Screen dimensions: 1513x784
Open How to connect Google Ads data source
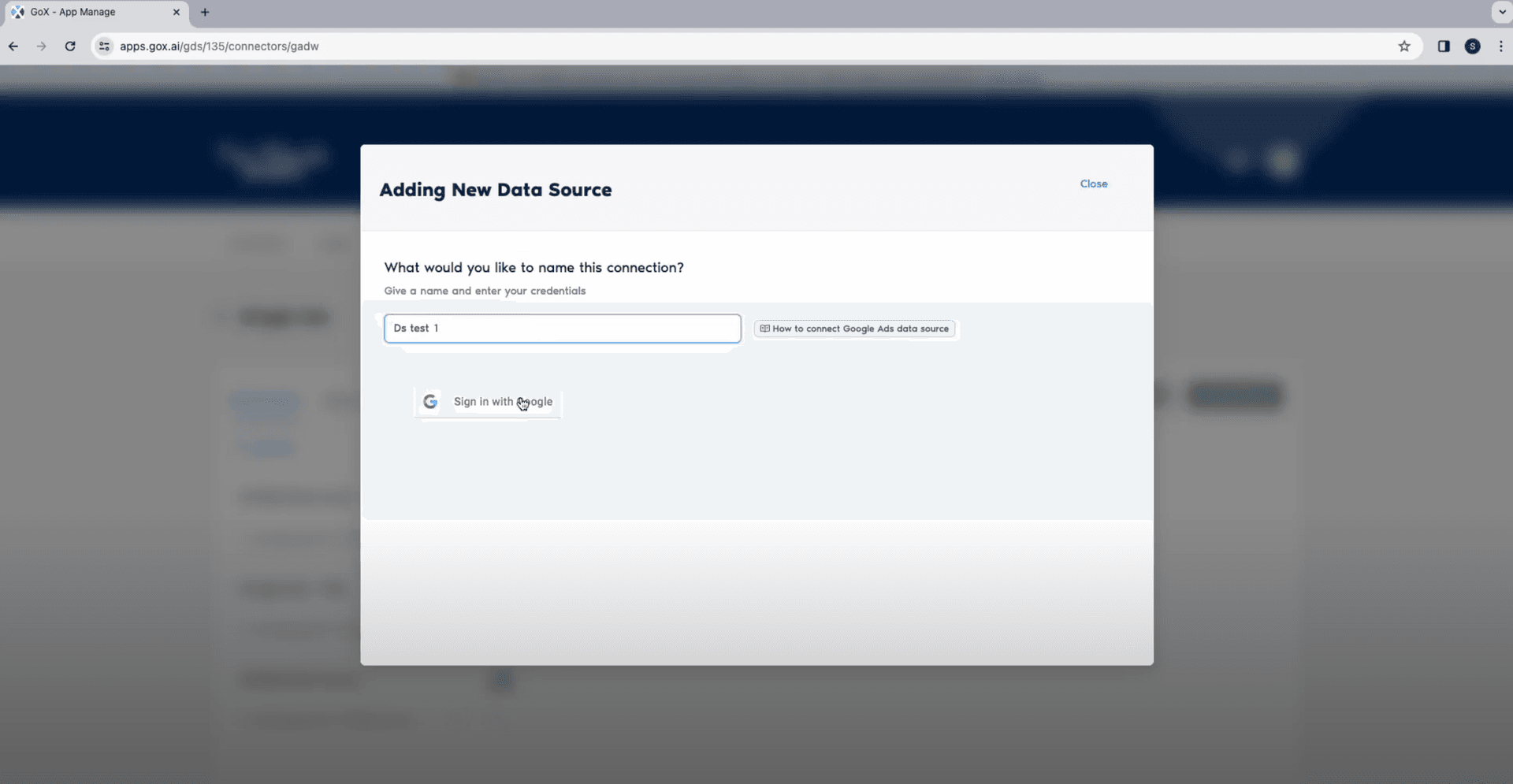[x=860, y=329]
